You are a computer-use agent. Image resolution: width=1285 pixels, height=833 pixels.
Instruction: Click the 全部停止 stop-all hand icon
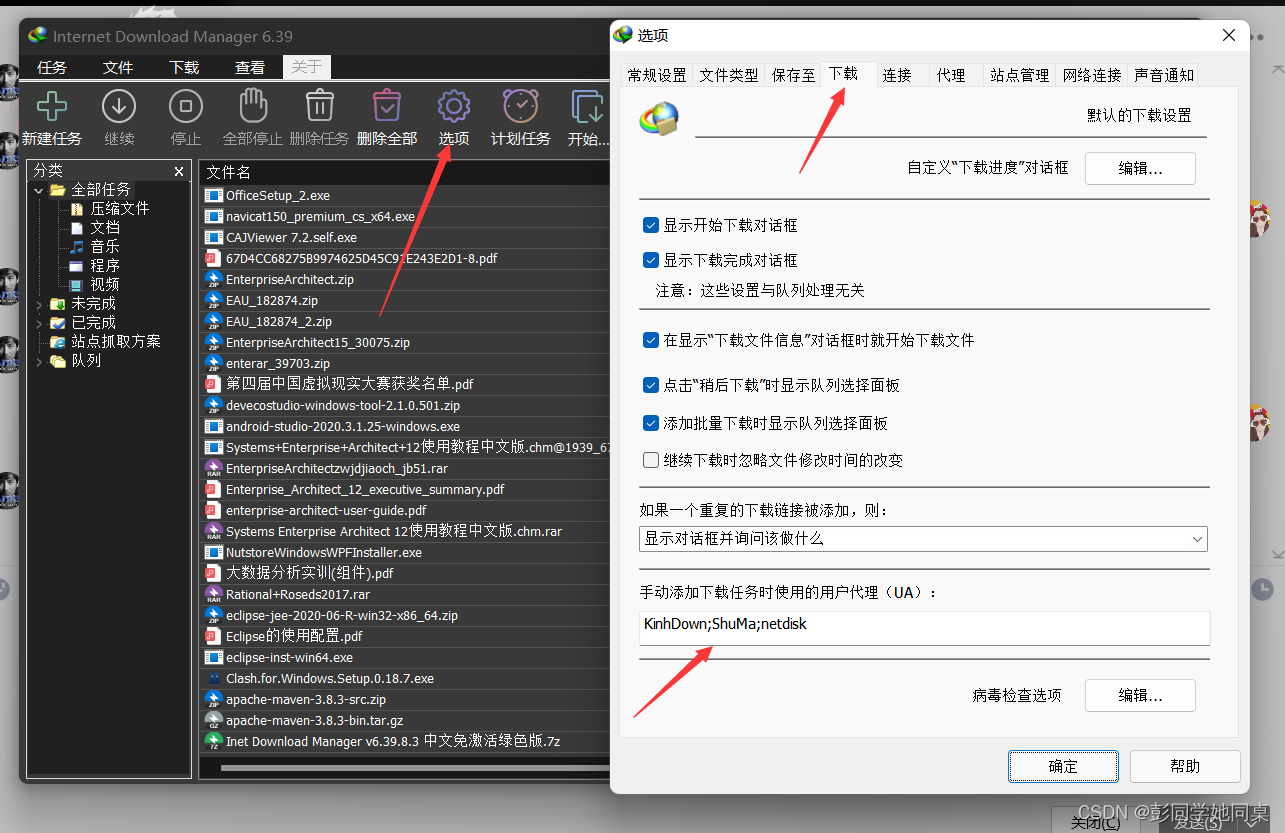252,106
